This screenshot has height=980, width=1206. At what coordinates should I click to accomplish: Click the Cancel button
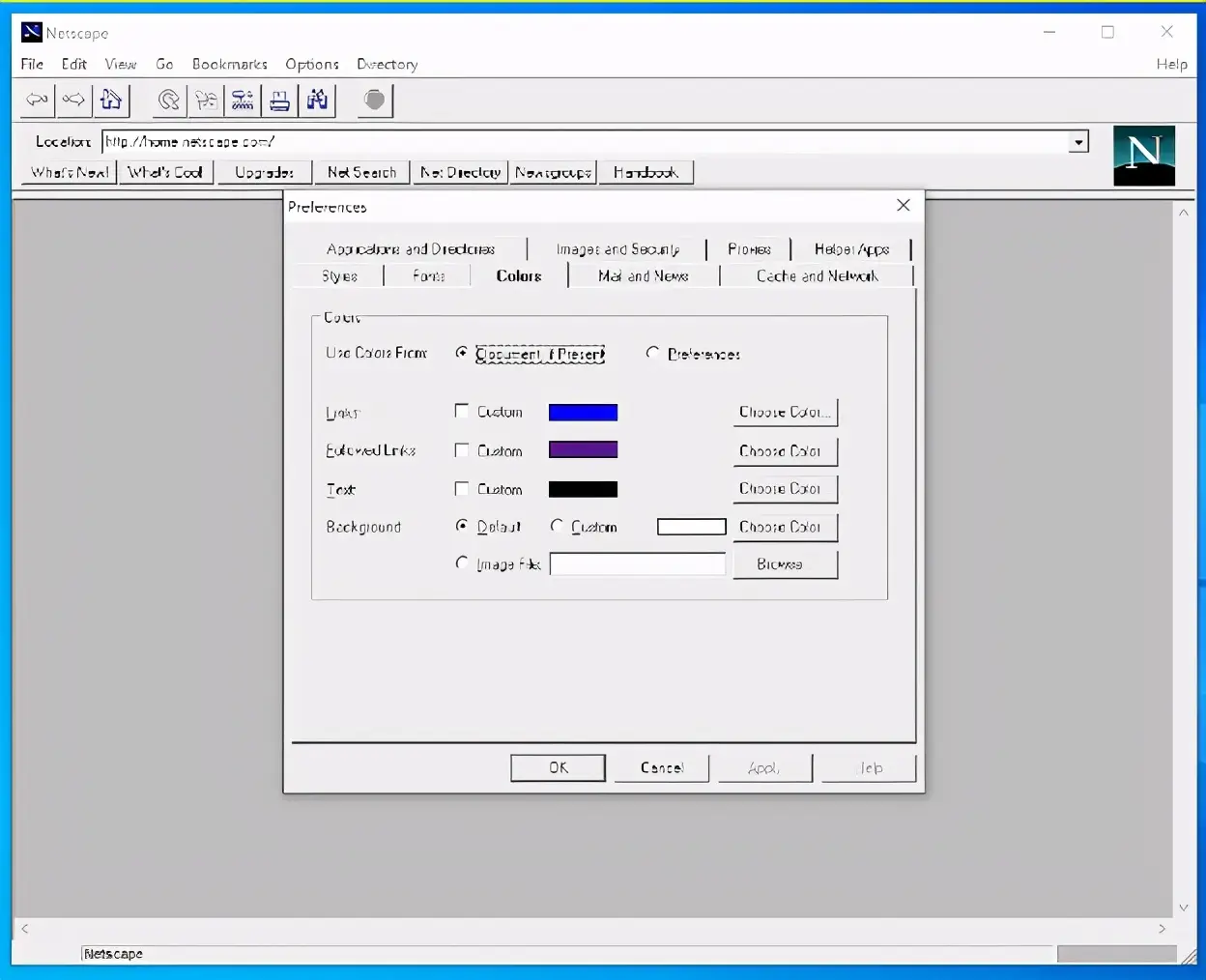click(x=662, y=768)
